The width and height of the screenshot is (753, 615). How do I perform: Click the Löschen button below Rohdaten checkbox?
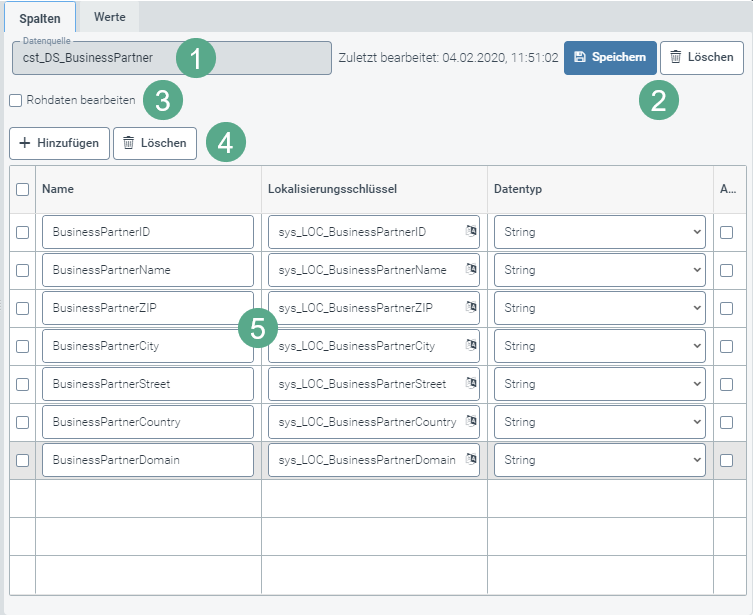click(x=154, y=143)
